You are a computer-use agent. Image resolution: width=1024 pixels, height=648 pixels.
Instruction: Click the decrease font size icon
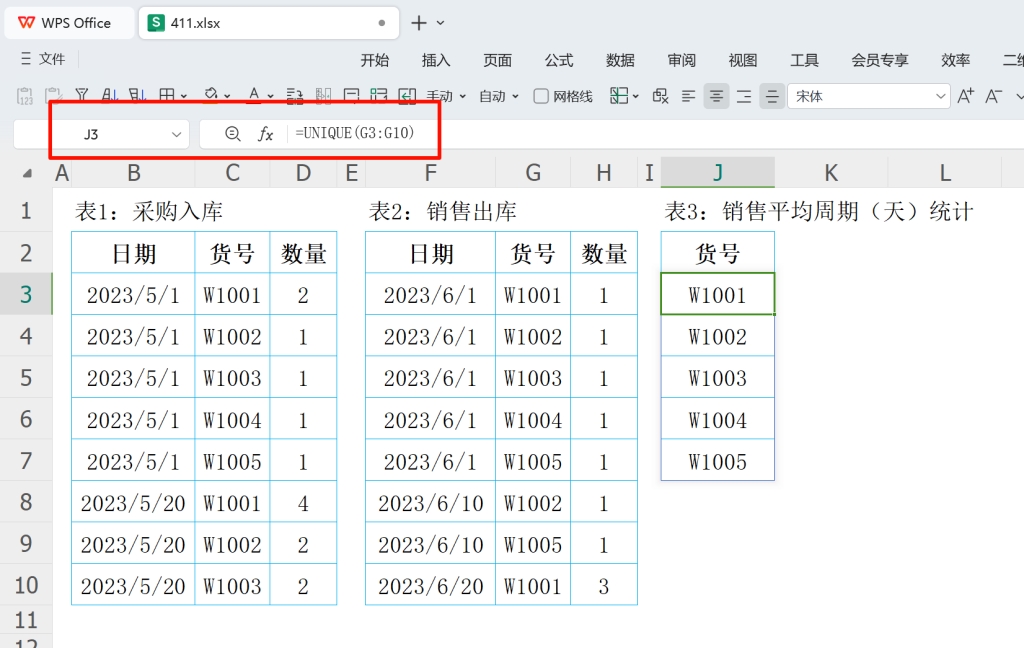(993, 96)
